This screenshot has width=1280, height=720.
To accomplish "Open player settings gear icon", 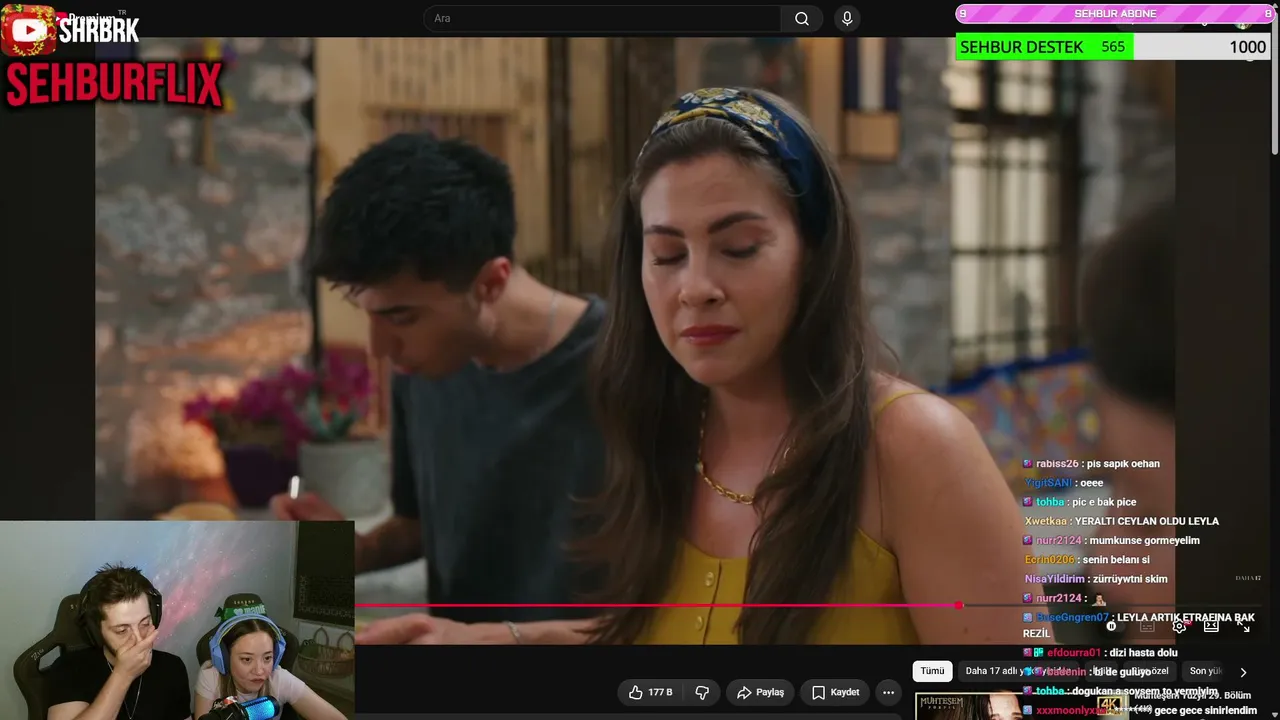I will point(1180,626).
